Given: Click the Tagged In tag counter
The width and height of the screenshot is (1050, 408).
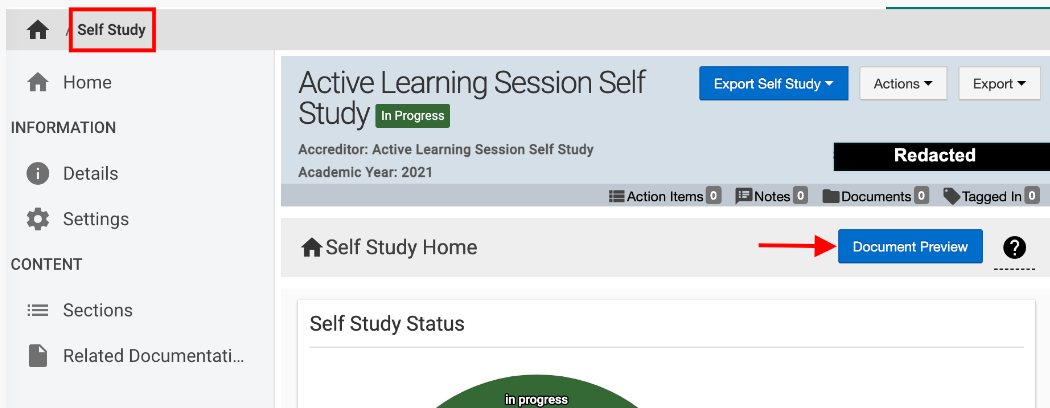Looking at the screenshot, I should pos(991,196).
